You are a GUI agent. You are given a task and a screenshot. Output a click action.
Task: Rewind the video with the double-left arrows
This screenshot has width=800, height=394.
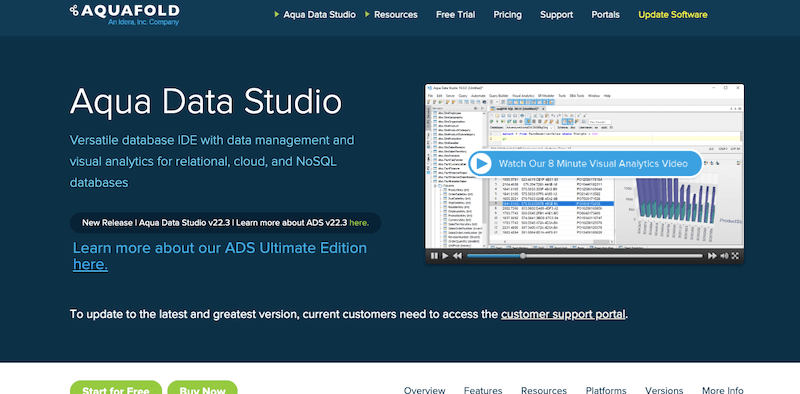(x=458, y=256)
